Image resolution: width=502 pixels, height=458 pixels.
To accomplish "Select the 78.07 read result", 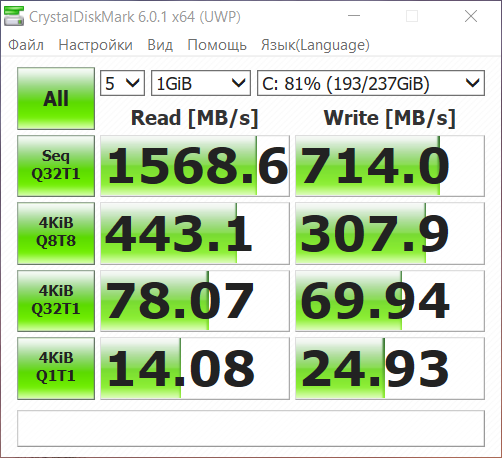I will click(x=195, y=301).
